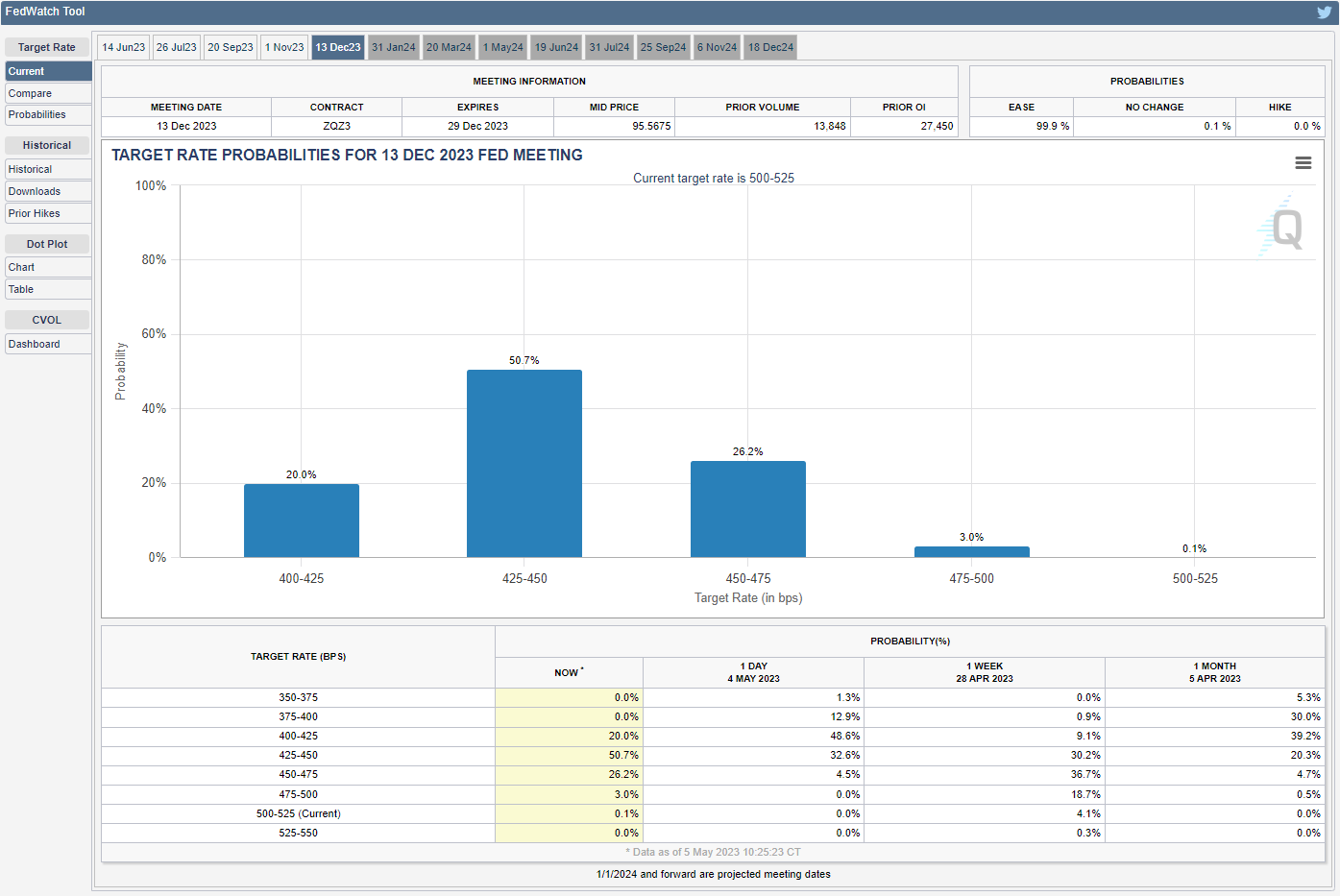The width and height of the screenshot is (1340, 896).
Task: Click the 425-450 bar at 50.7%
Action: point(524,463)
